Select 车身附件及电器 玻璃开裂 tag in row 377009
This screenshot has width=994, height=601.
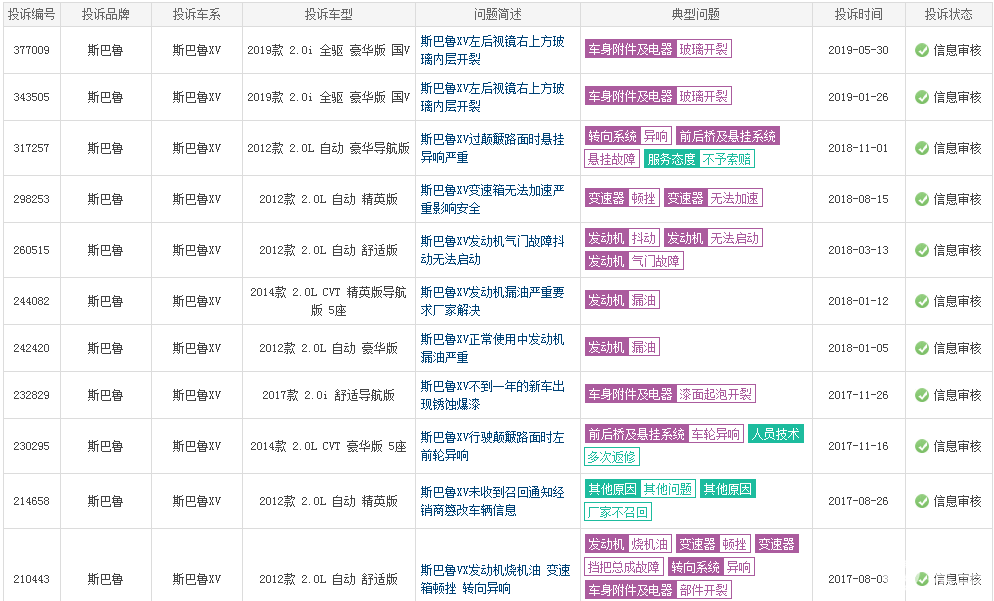click(x=658, y=49)
